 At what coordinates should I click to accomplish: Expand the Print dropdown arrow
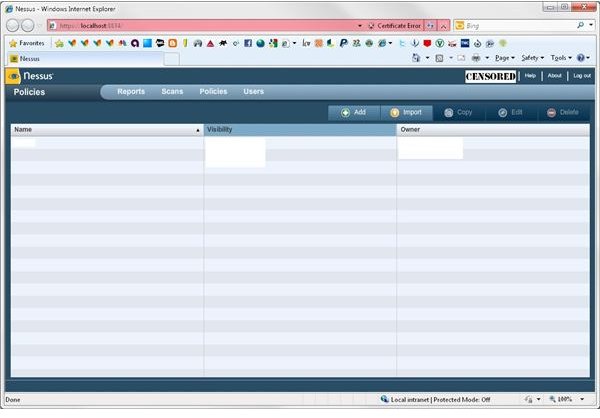click(x=487, y=58)
